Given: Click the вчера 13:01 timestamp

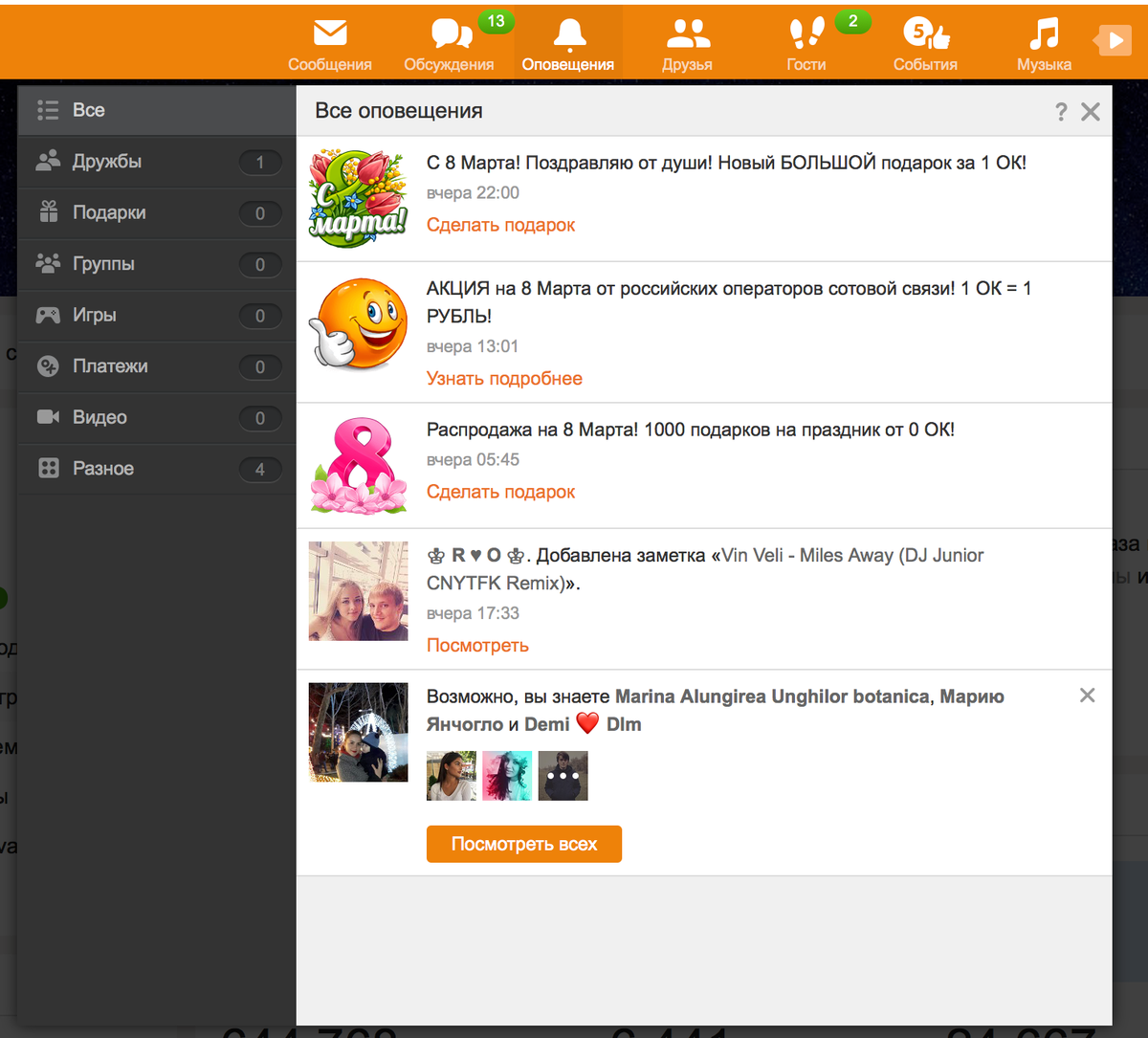Looking at the screenshot, I should tap(473, 346).
